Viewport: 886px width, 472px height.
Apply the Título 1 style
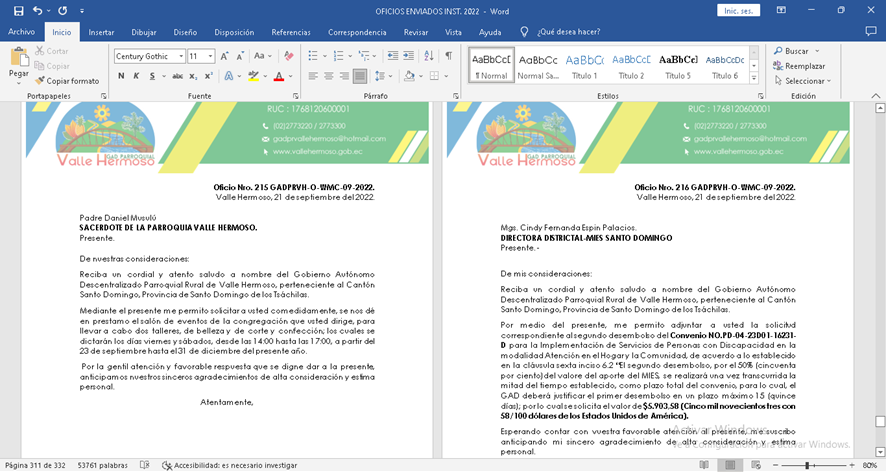tap(584, 66)
